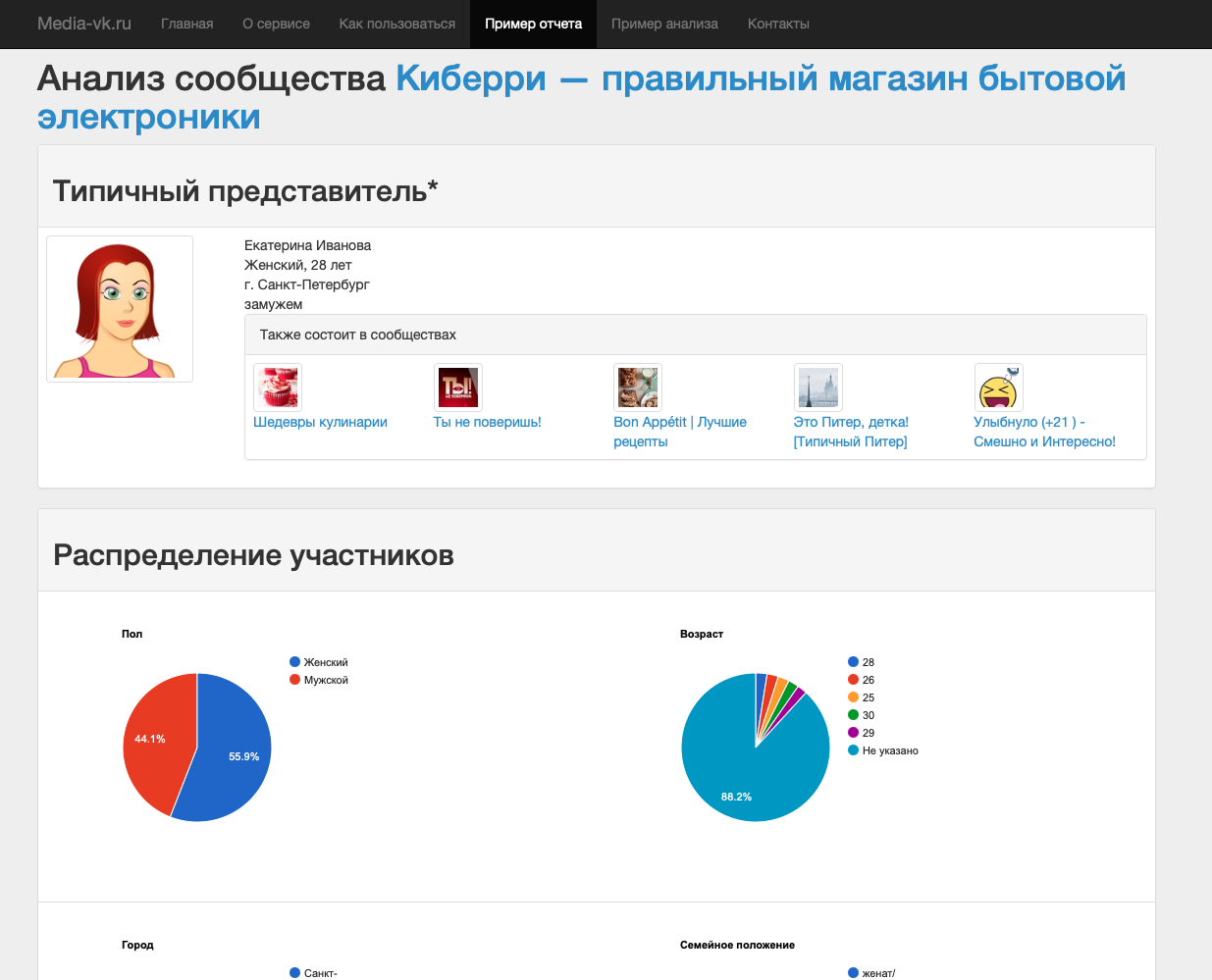This screenshot has height=980, width=1212.
Task: Open the Bon Appétit | Лучшие рецепты link
Action: pyautogui.click(x=680, y=432)
